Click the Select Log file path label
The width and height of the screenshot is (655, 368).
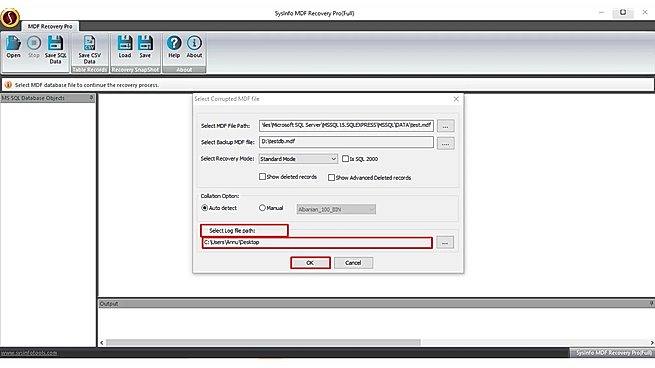pos(232,231)
